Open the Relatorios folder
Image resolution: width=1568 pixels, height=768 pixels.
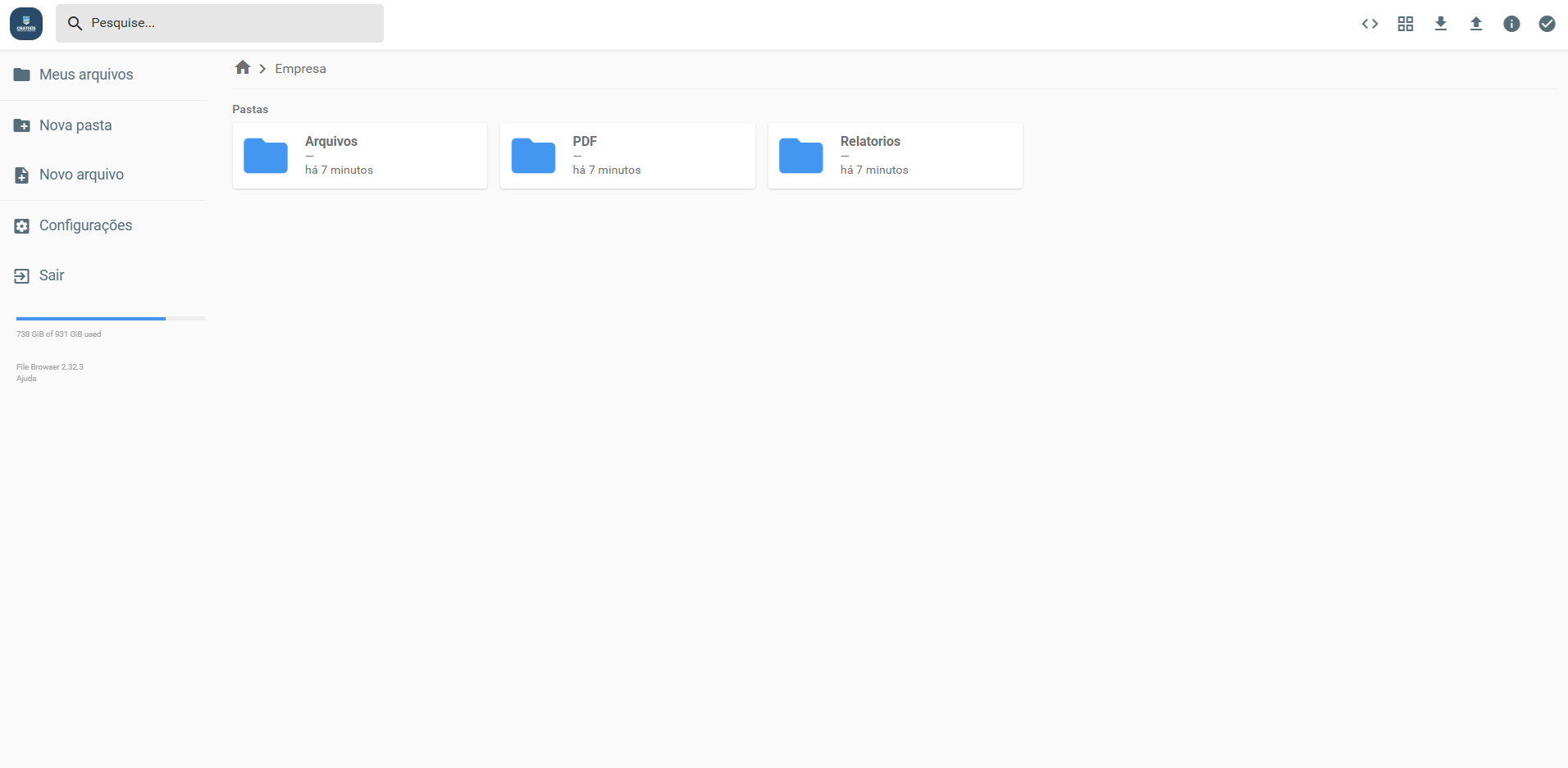pyautogui.click(x=895, y=155)
